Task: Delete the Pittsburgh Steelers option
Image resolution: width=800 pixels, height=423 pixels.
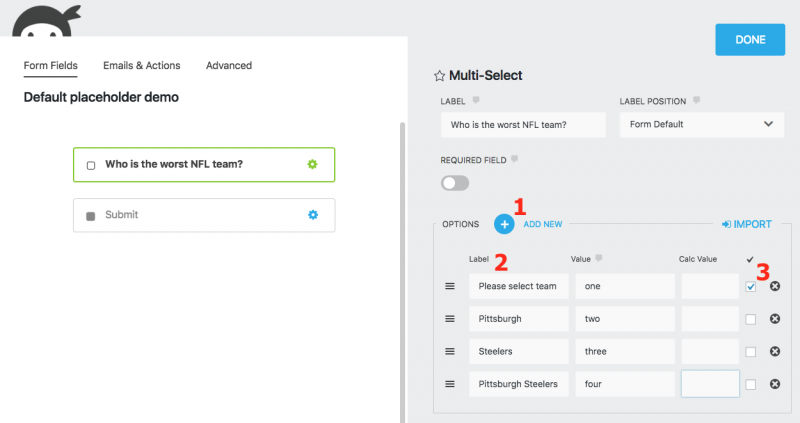Action: (774, 384)
